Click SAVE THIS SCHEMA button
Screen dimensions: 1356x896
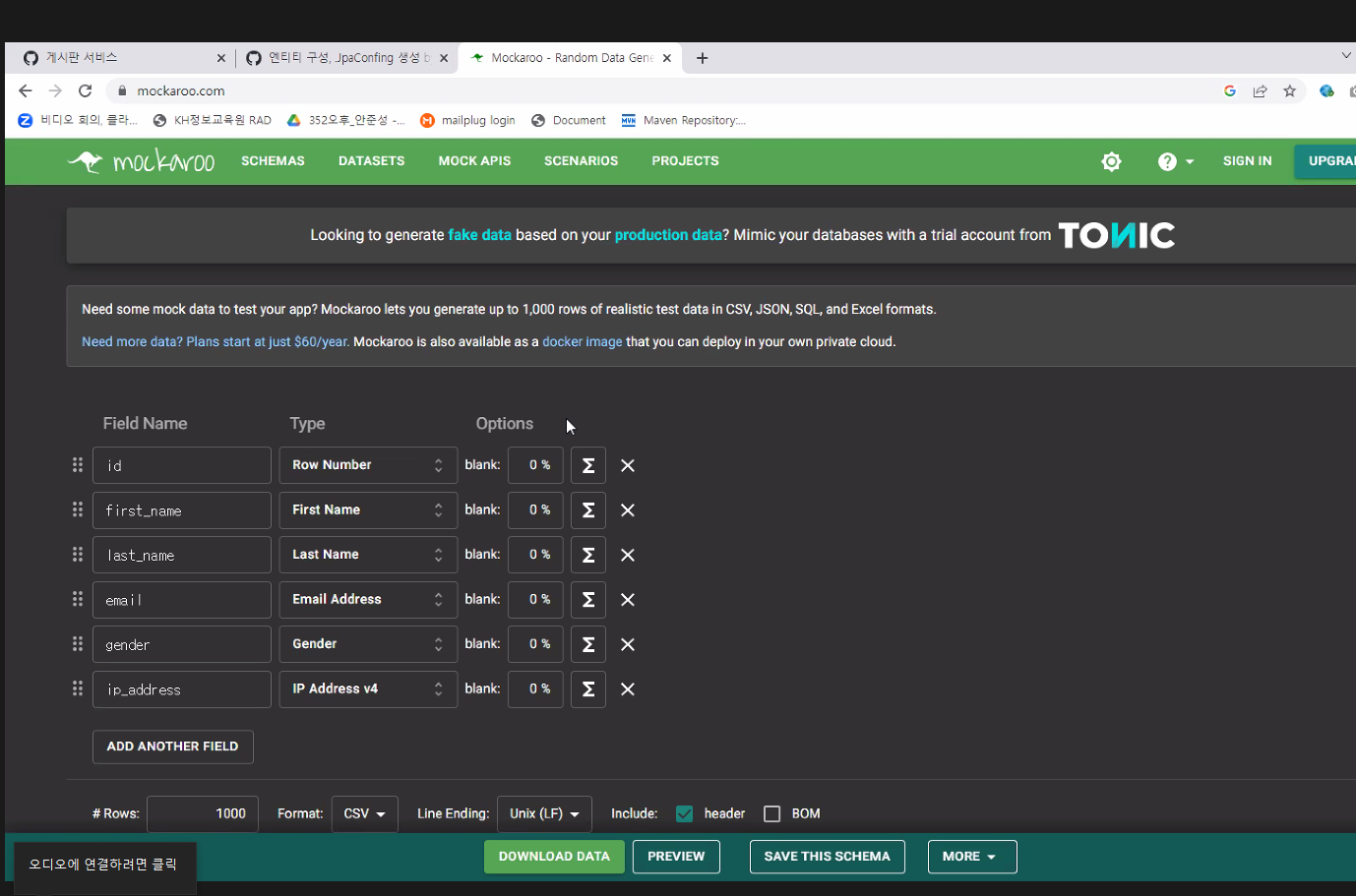pyautogui.click(x=827, y=857)
